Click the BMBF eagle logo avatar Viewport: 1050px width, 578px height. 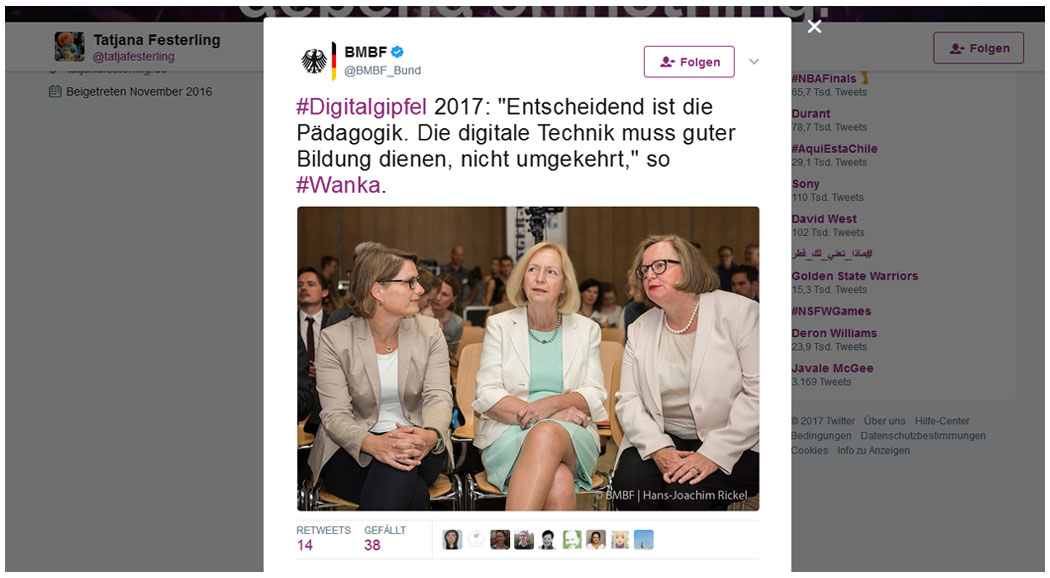(x=317, y=61)
